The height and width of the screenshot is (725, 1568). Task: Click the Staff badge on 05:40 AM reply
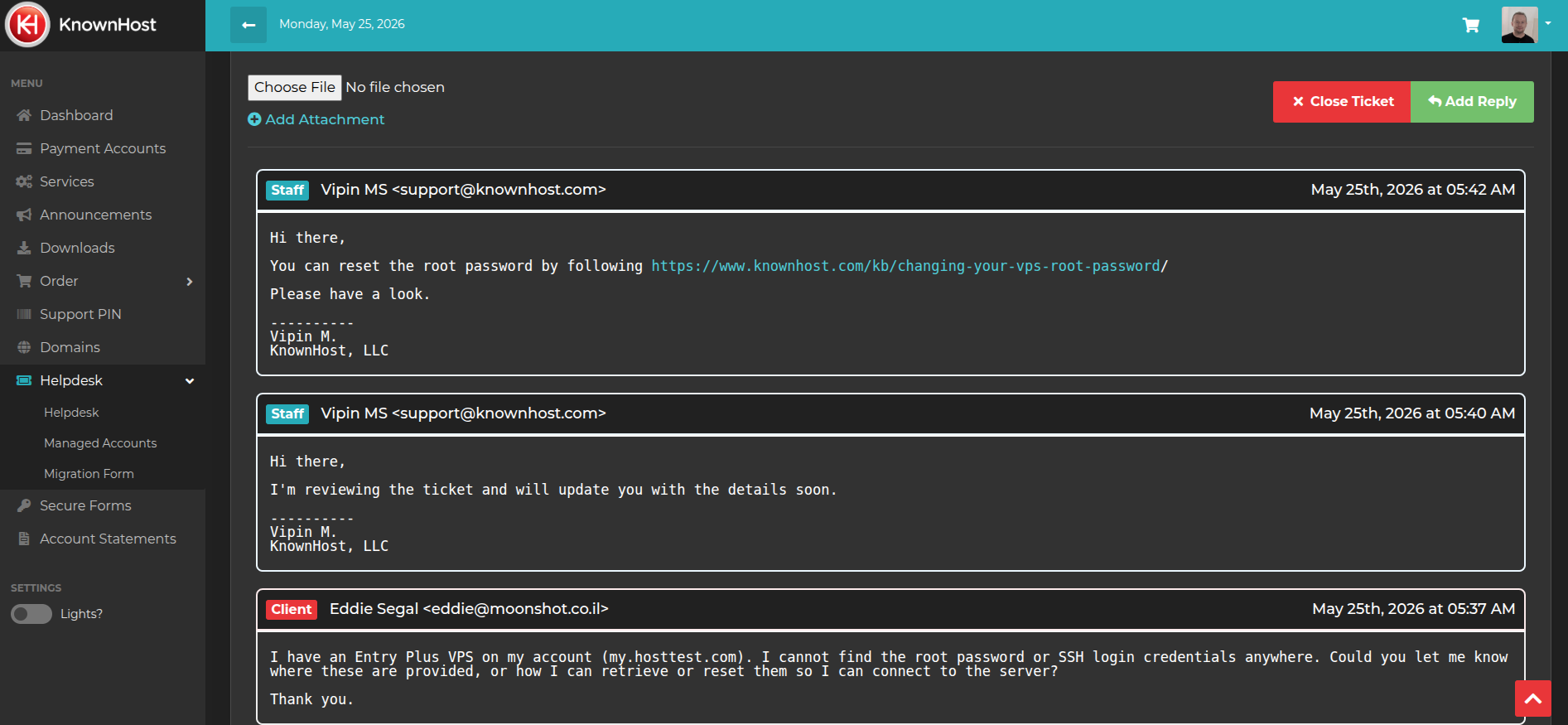click(287, 413)
